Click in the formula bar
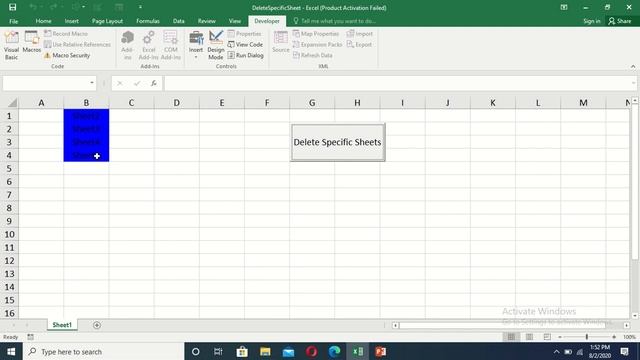 (x=397, y=83)
